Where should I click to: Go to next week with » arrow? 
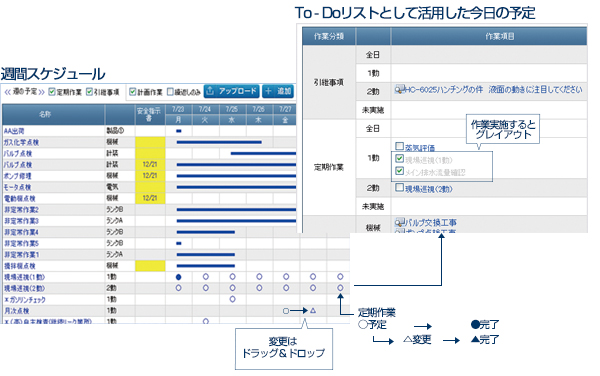point(42,92)
